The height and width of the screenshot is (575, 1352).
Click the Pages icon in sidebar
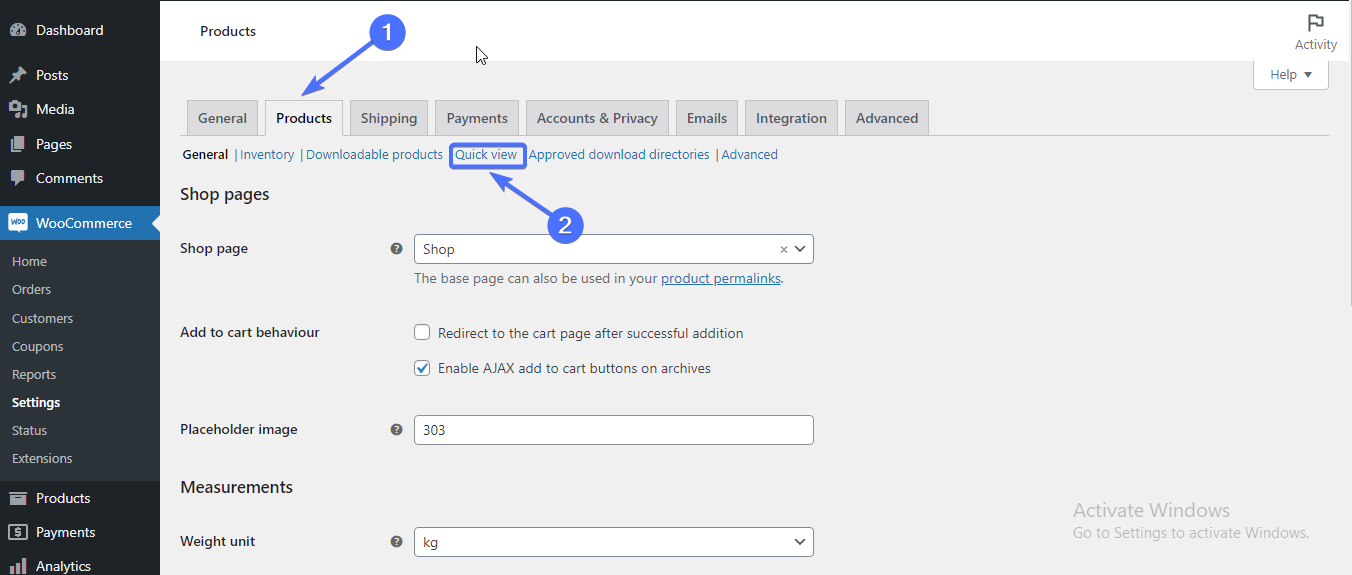point(18,144)
